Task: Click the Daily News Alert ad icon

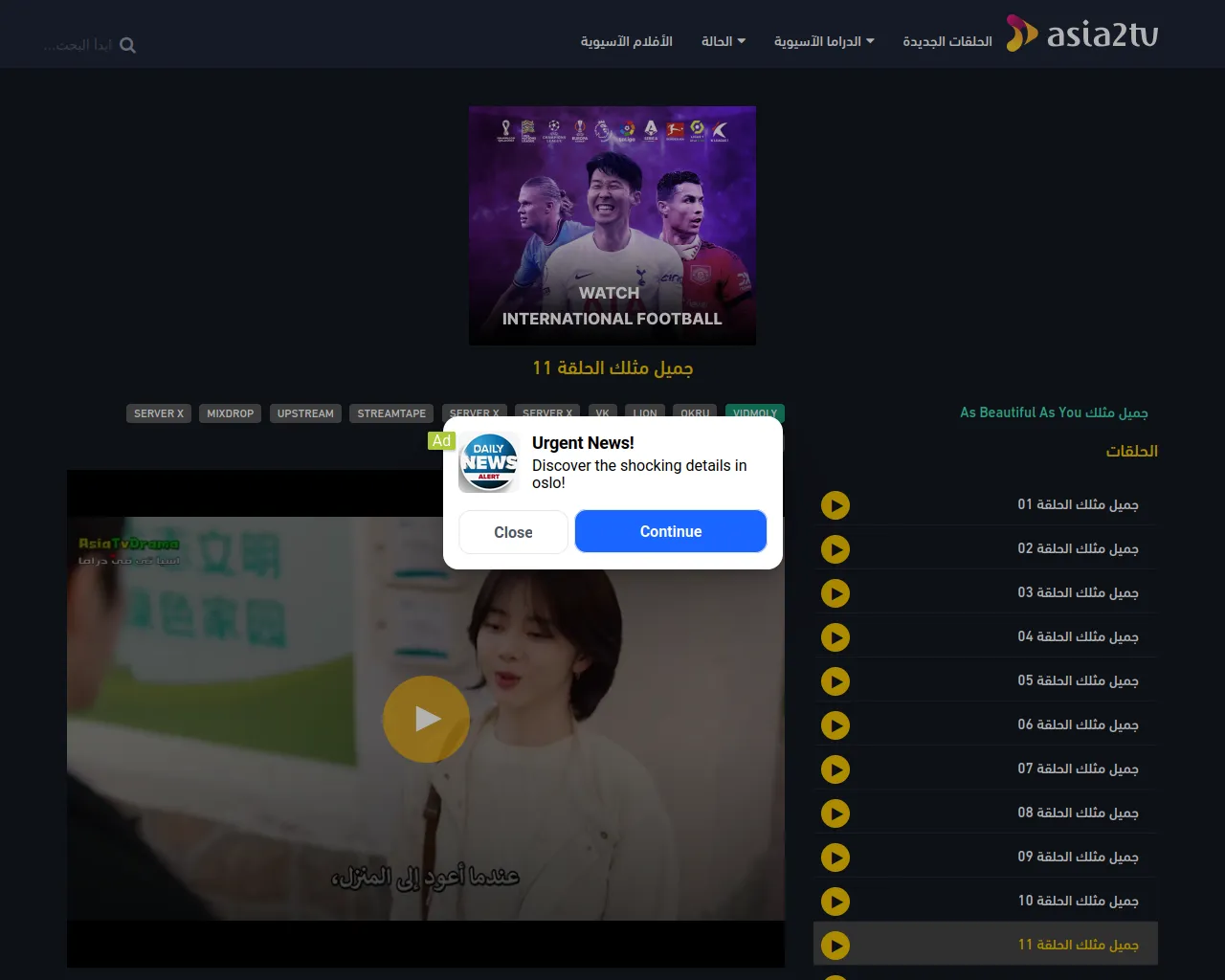Action: click(488, 462)
